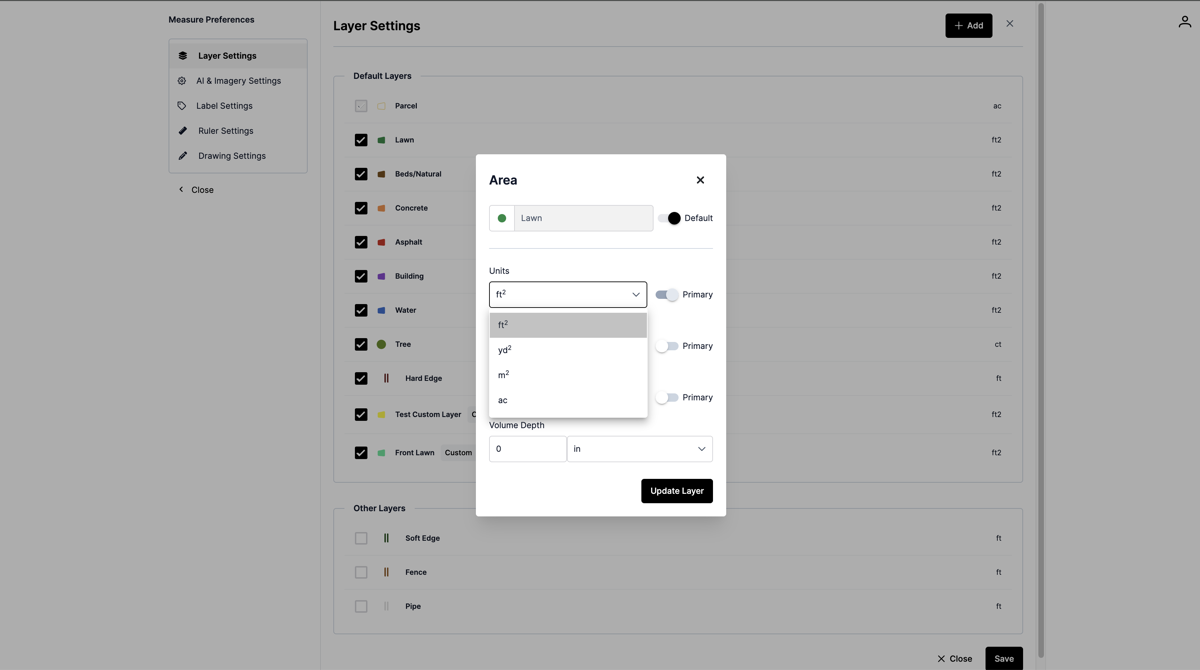Open the Lawn green color swatch
The width and height of the screenshot is (1200, 670).
click(x=502, y=218)
